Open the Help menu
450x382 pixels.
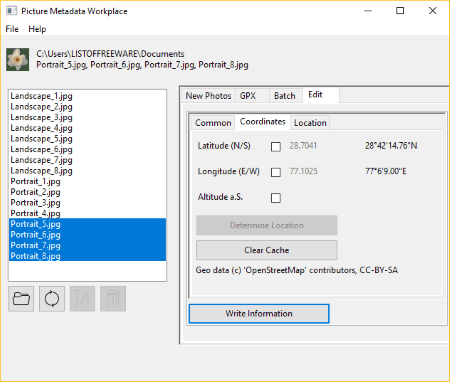pyautogui.click(x=37, y=29)
